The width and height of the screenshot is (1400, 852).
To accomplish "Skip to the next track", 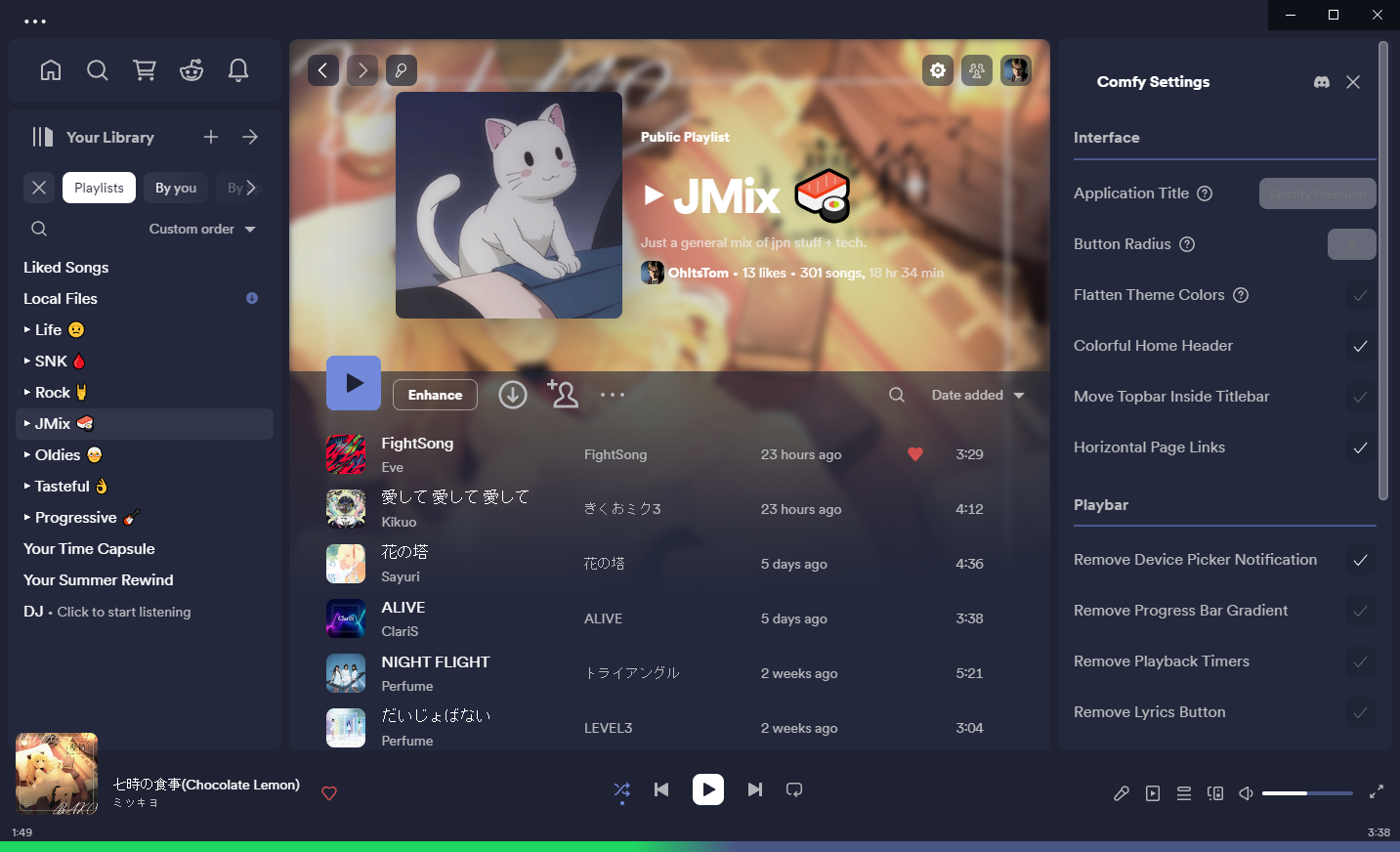I will click(755, 789).
